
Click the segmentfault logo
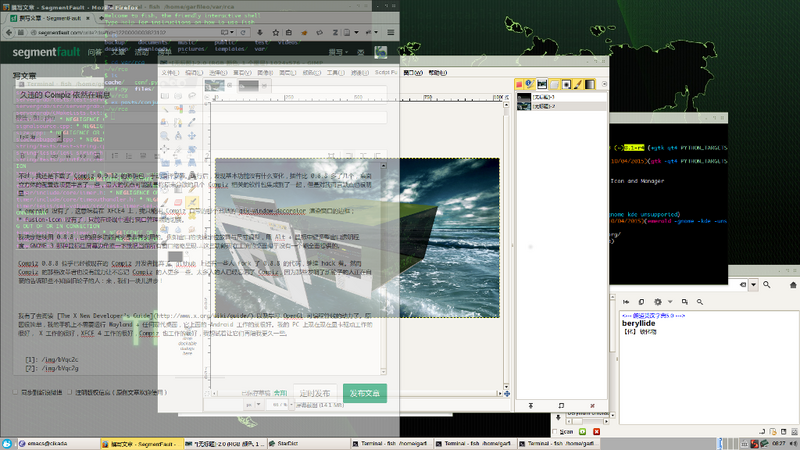pyautogui.click(x=46, y=52)
